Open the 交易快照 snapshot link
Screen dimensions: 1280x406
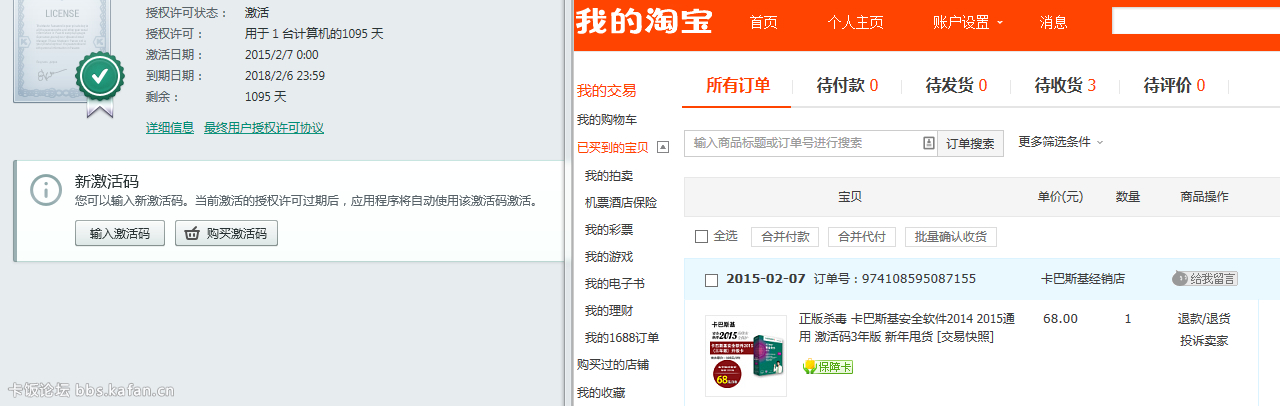965,336
